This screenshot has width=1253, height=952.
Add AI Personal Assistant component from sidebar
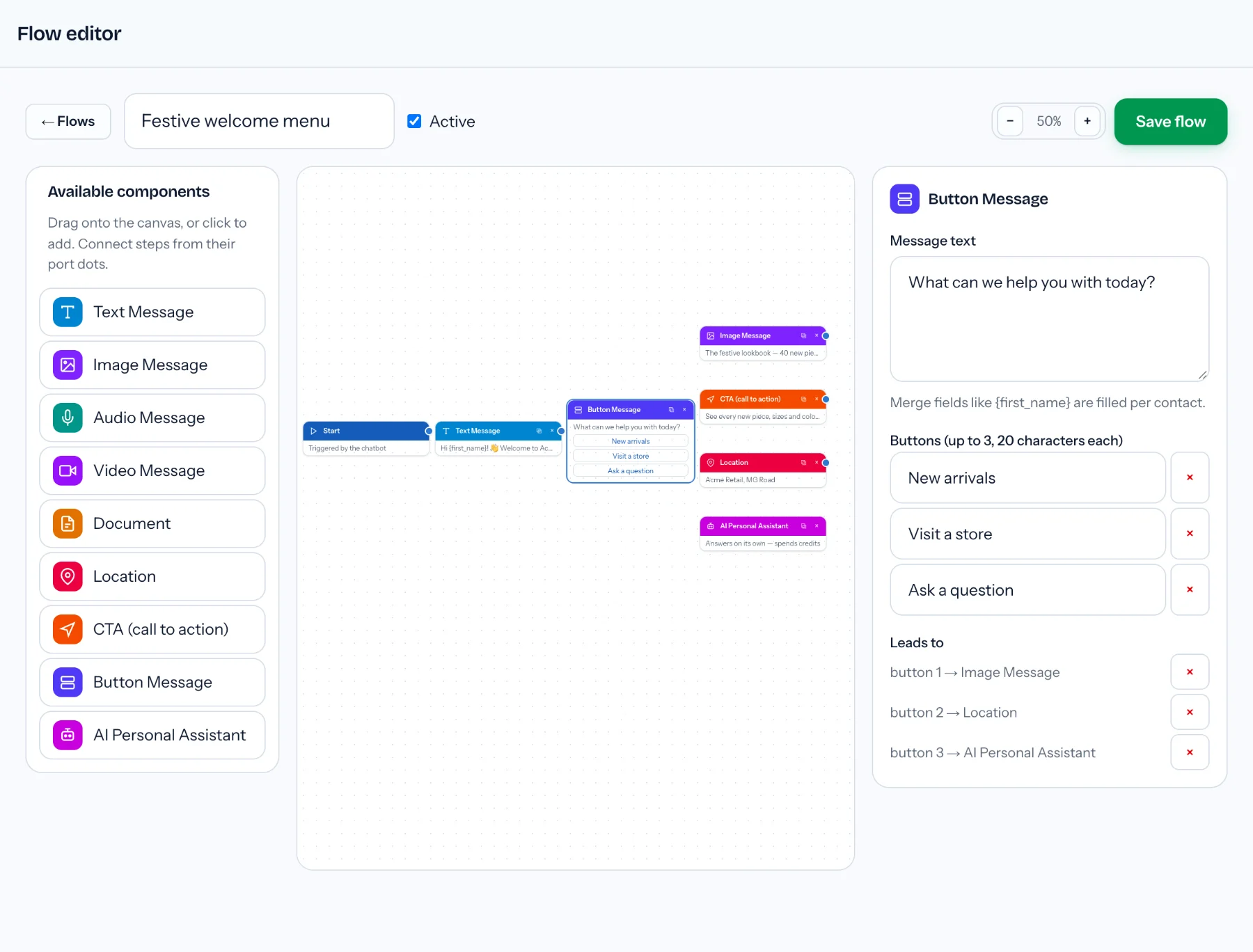[x=152, y=735]
